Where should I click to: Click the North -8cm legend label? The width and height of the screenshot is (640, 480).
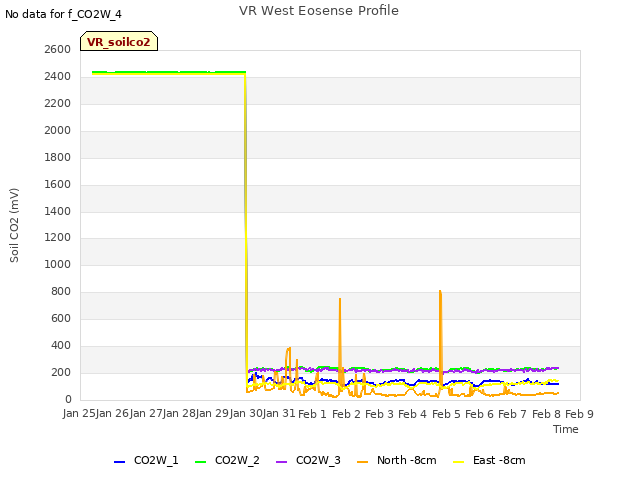tap(407, 460)
